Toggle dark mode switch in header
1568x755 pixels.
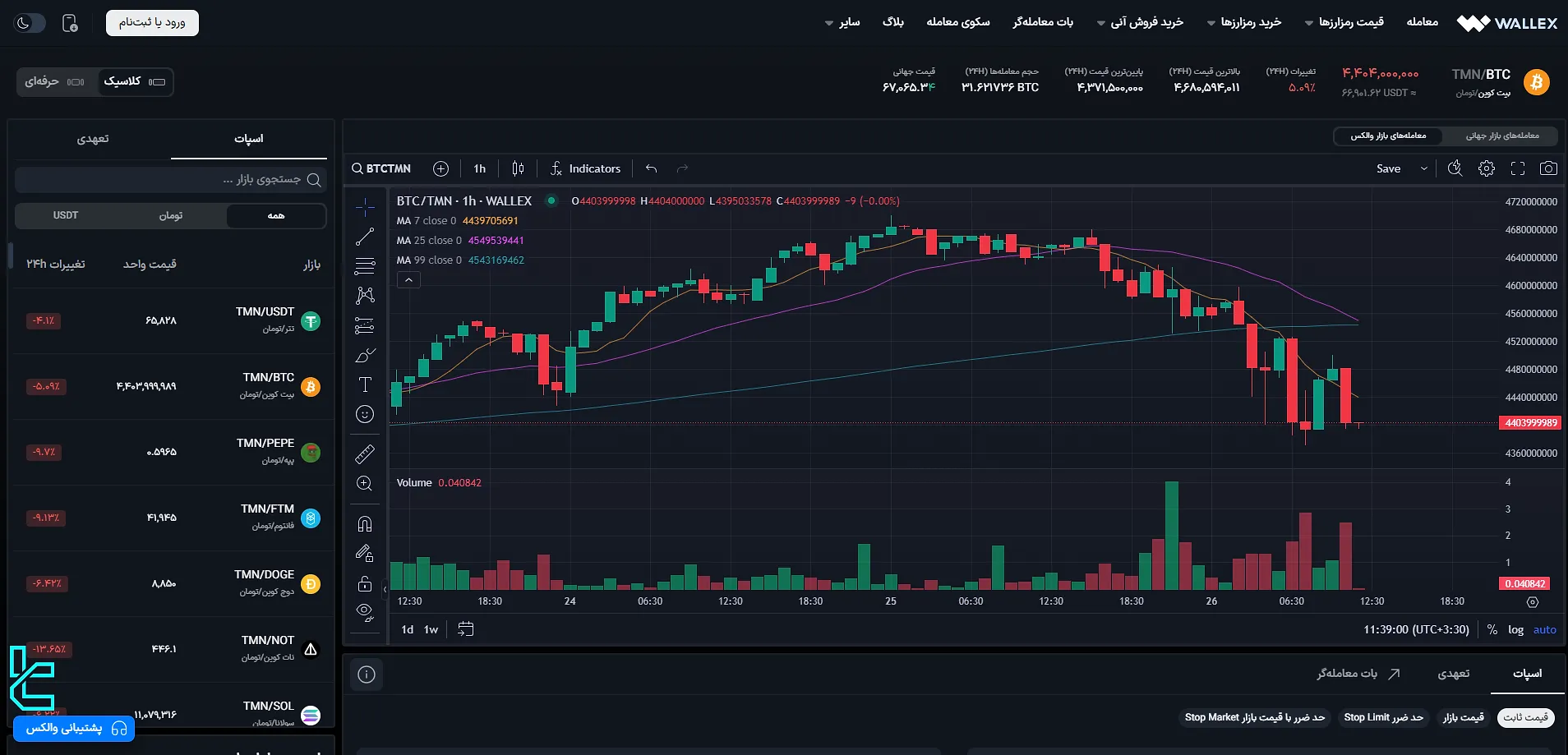(30, 23)
